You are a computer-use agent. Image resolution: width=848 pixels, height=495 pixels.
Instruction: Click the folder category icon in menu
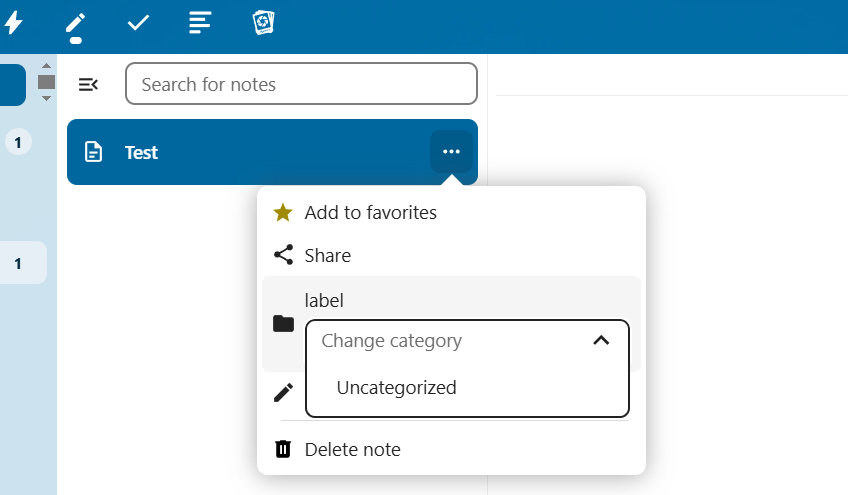283,323
